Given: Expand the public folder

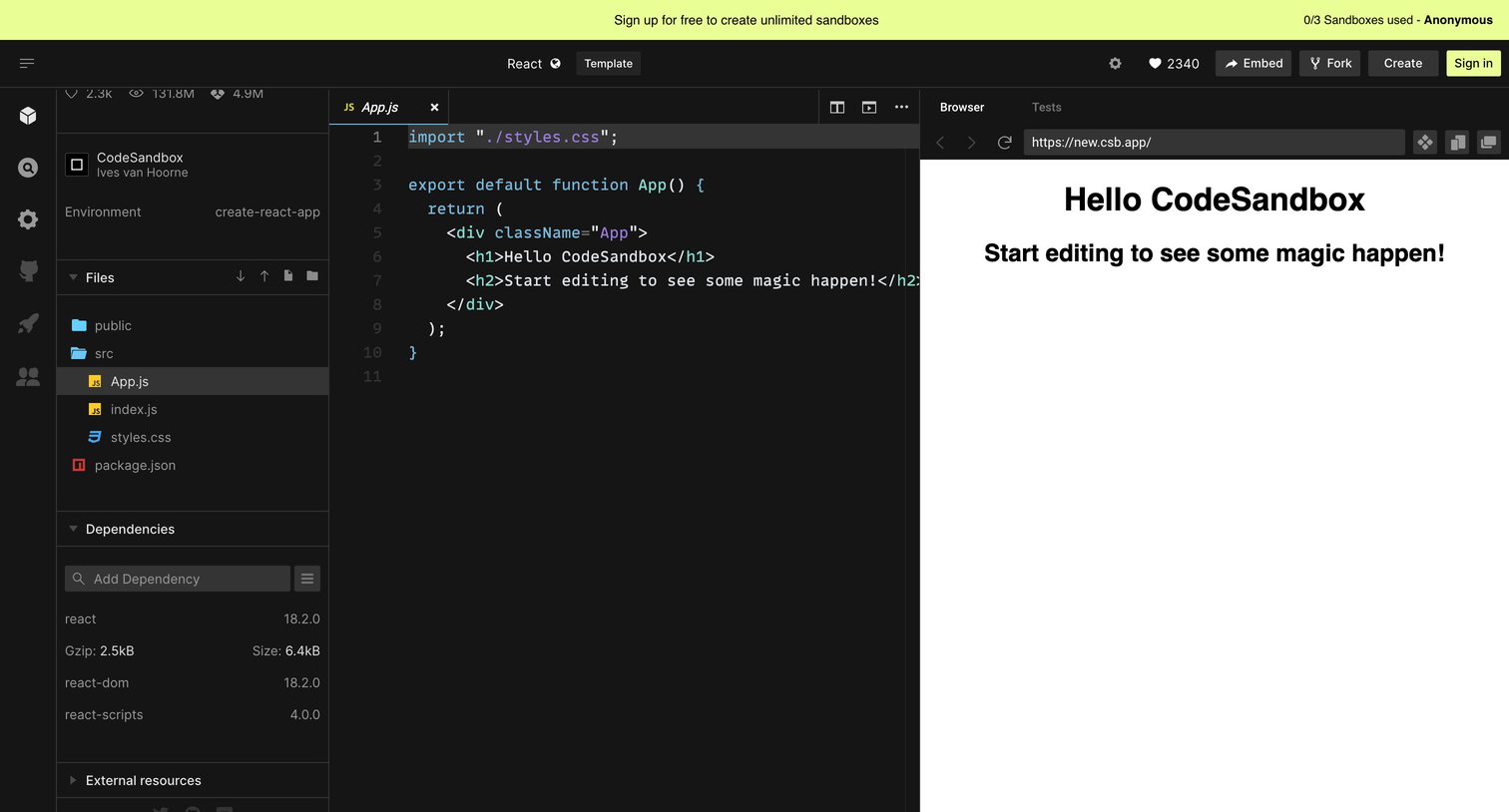Looking at the screenshot, I should click(193, 325).
